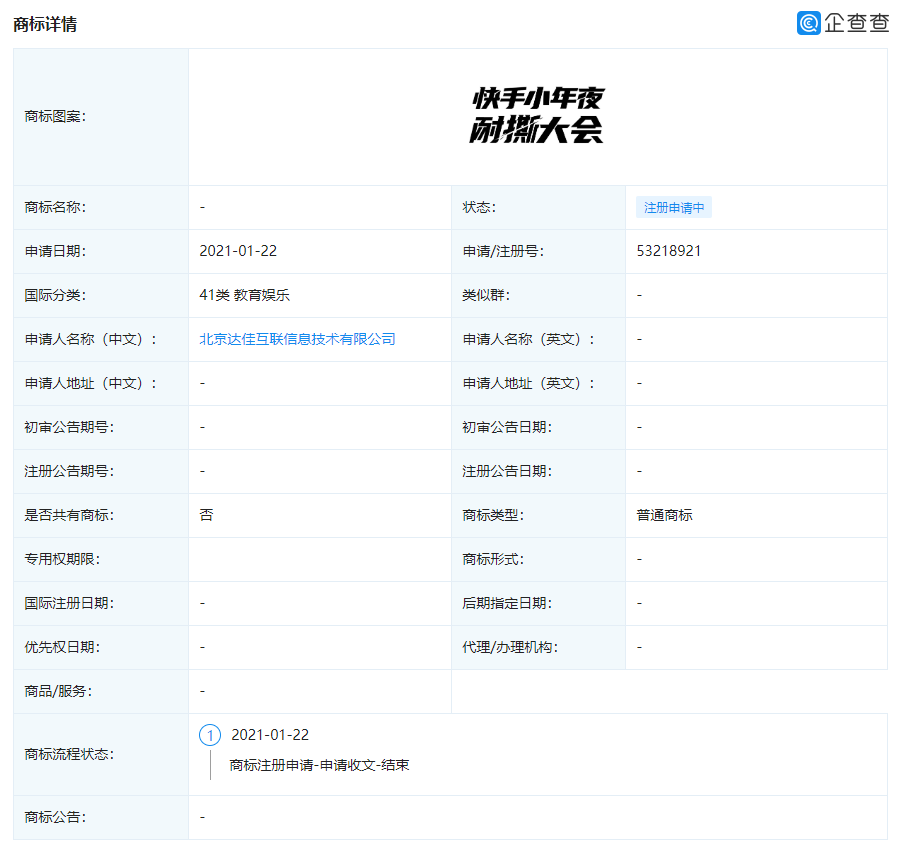Click the 商标类型 label
The image size is (903, 844).
pyautogui.click(x=493, y=515)
